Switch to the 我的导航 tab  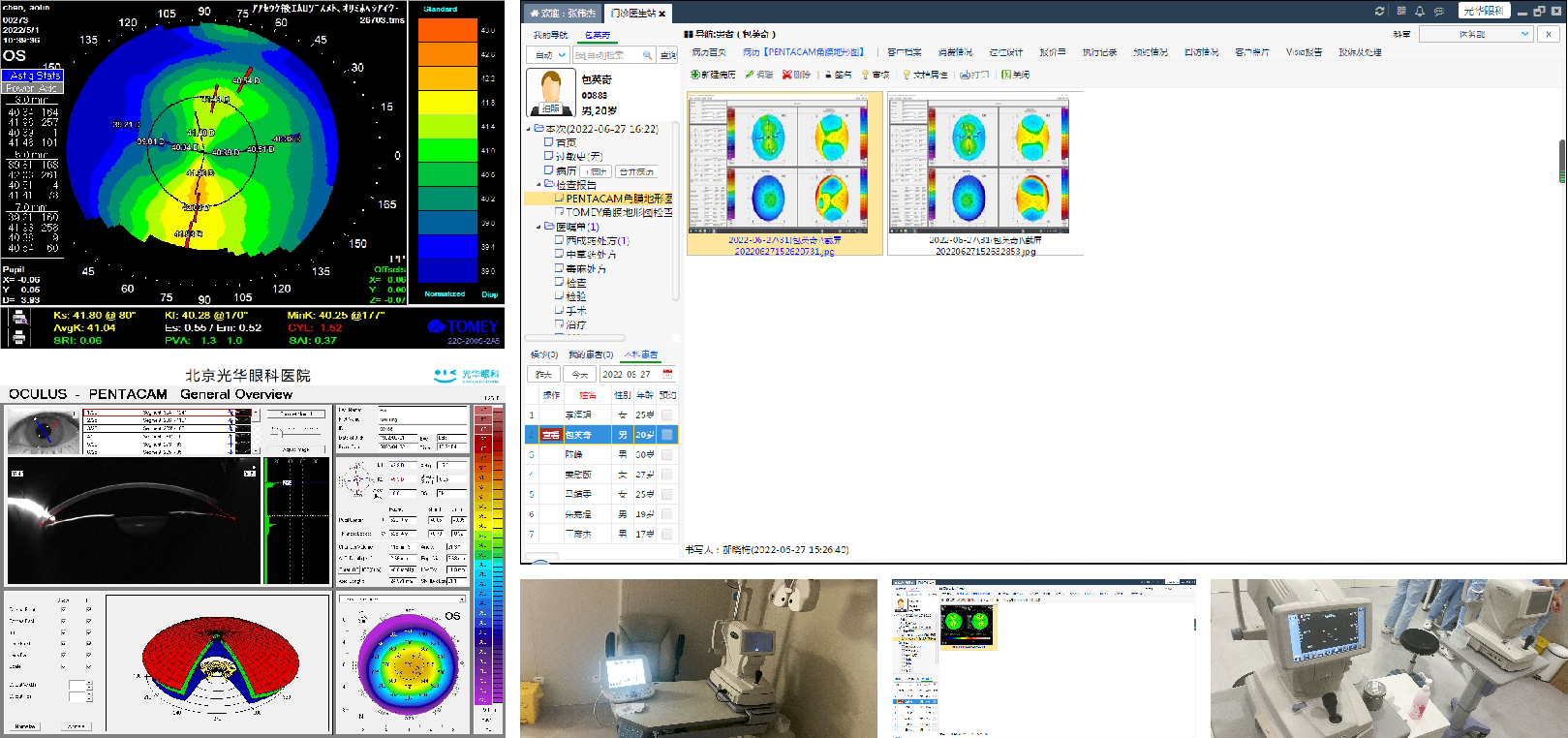[x=550, y=35]
